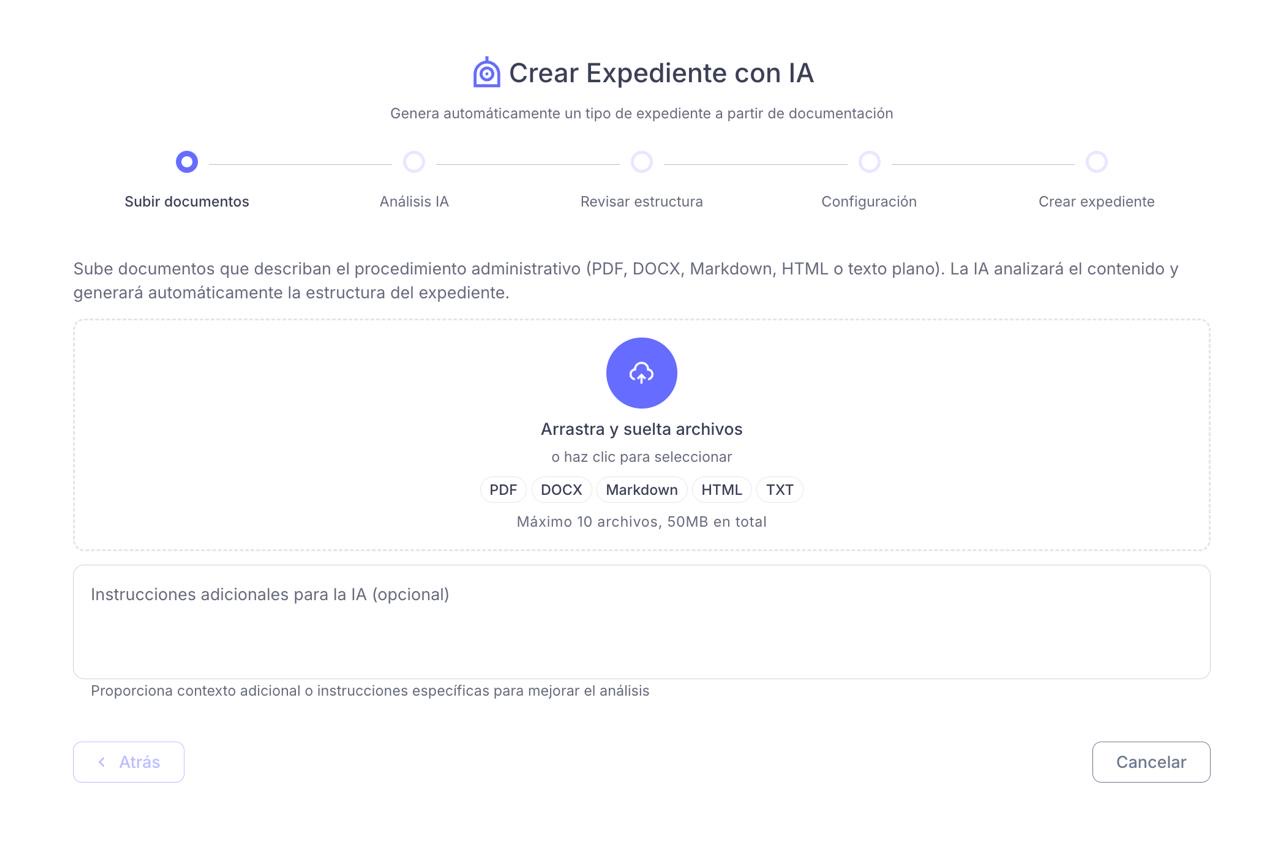
Task: Click the Cancelar button
Action: [x=1151, y=762]
